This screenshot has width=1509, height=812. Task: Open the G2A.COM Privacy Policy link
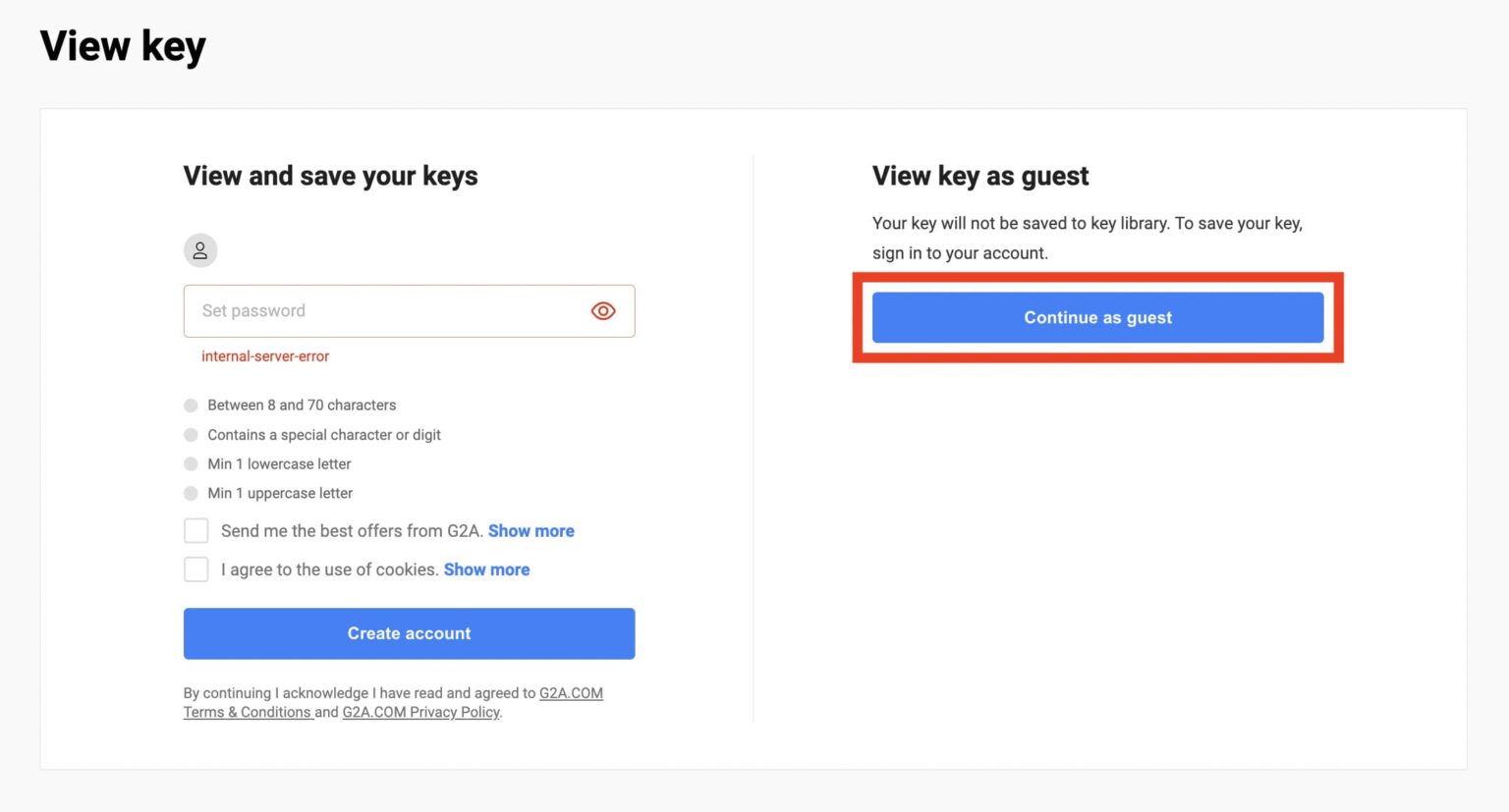420,713
